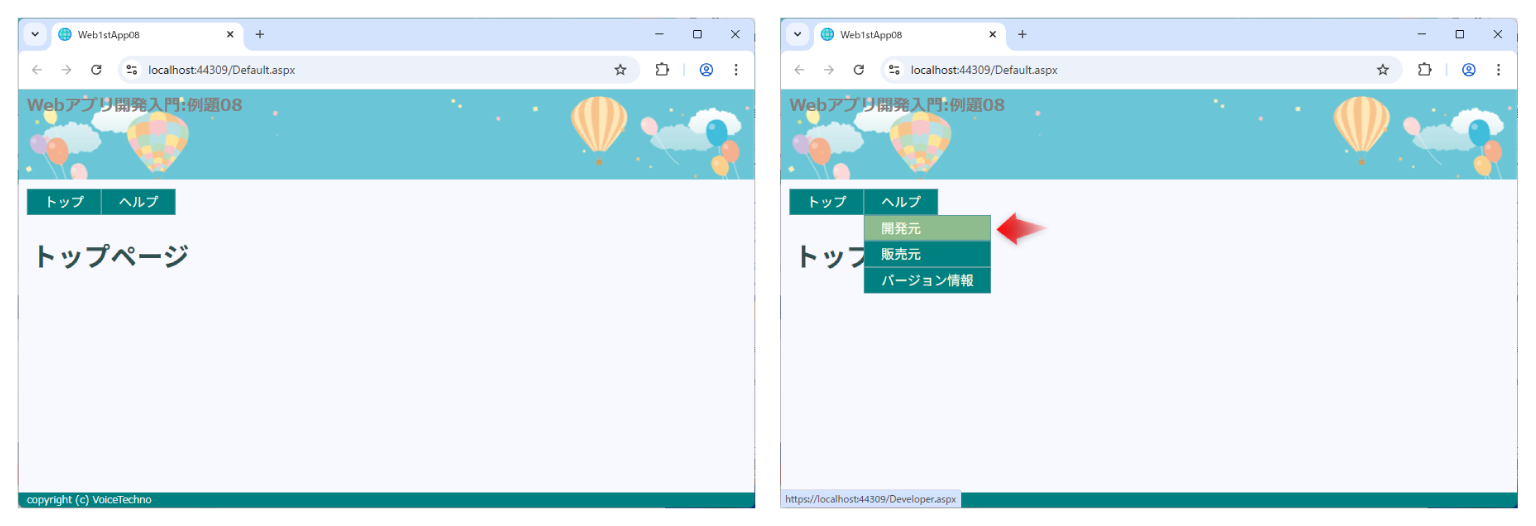1536x526 pixels.
Task: Click site info icon in right window address bar
Action: click(x=894, y=70)
